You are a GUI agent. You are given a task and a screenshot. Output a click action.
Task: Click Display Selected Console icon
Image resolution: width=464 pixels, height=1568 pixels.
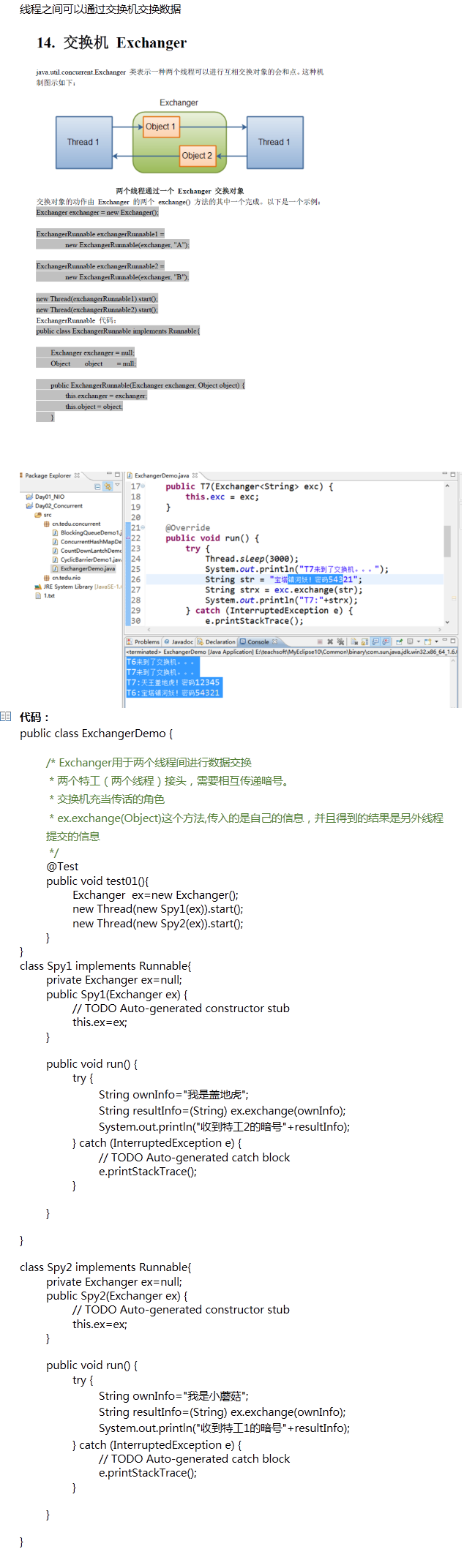(x=410, y=642)
